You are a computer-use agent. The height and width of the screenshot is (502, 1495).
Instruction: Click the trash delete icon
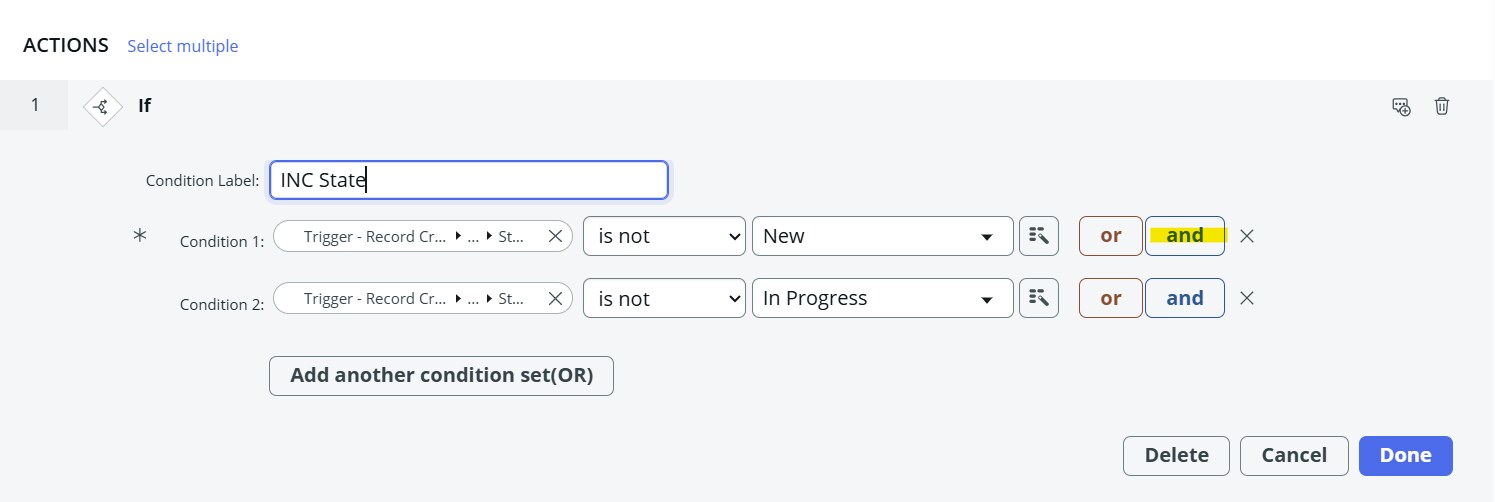tap(1442, 106)
